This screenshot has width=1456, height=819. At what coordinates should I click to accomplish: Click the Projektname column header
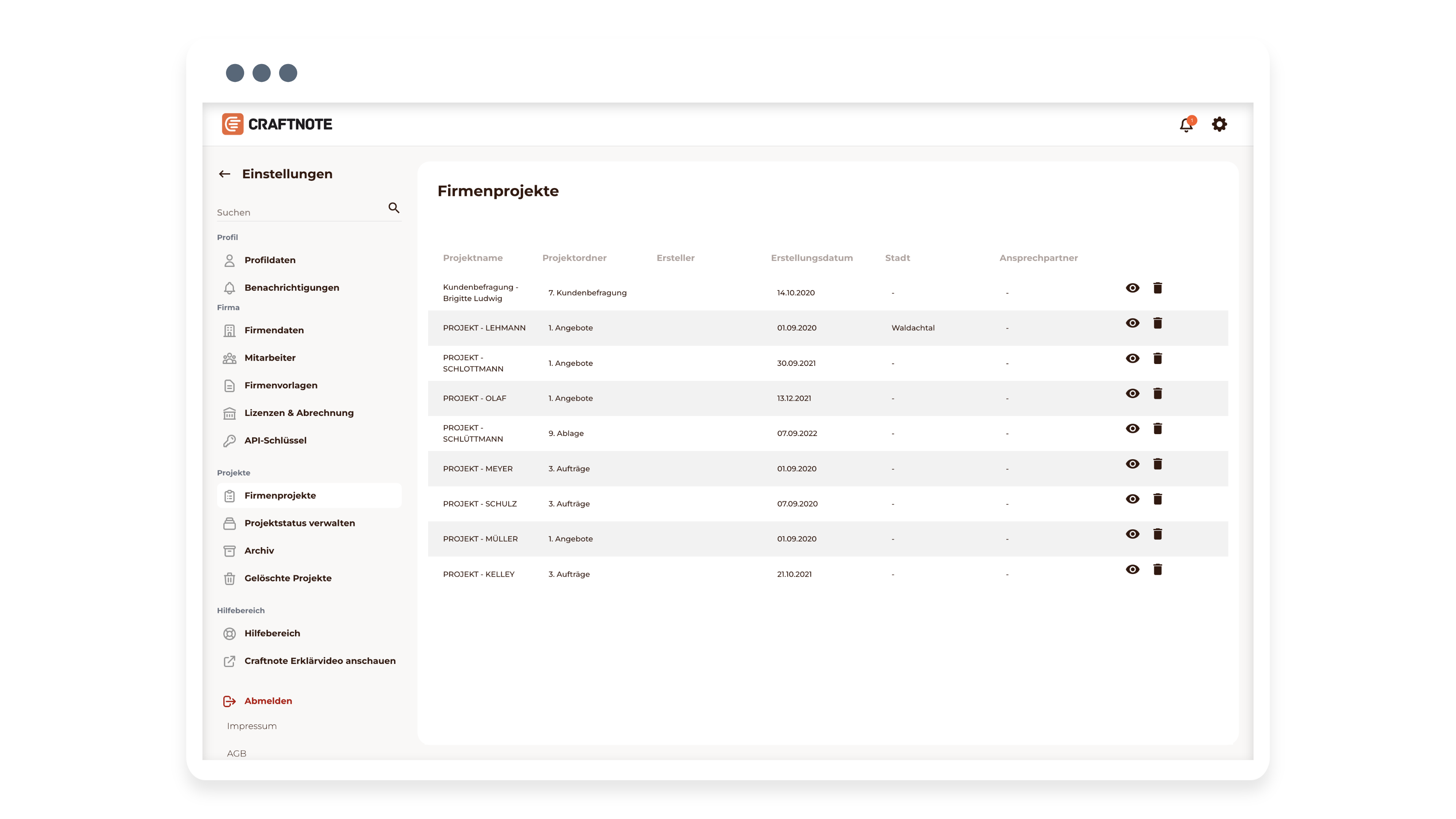click(x=472, y=258)
